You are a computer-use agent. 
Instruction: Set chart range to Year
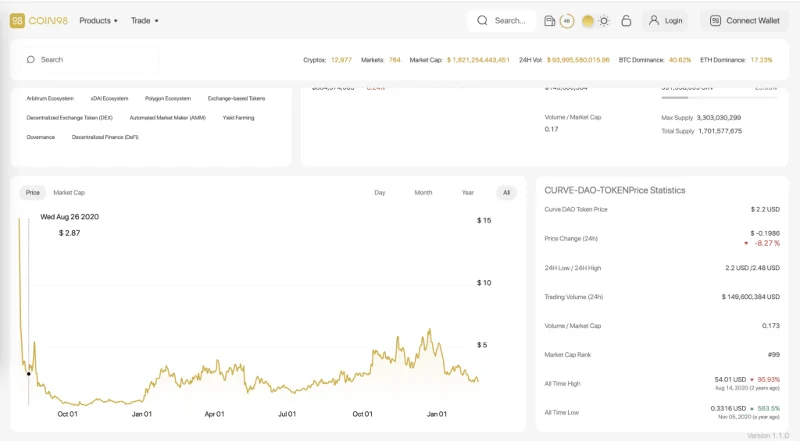(467, 192)
